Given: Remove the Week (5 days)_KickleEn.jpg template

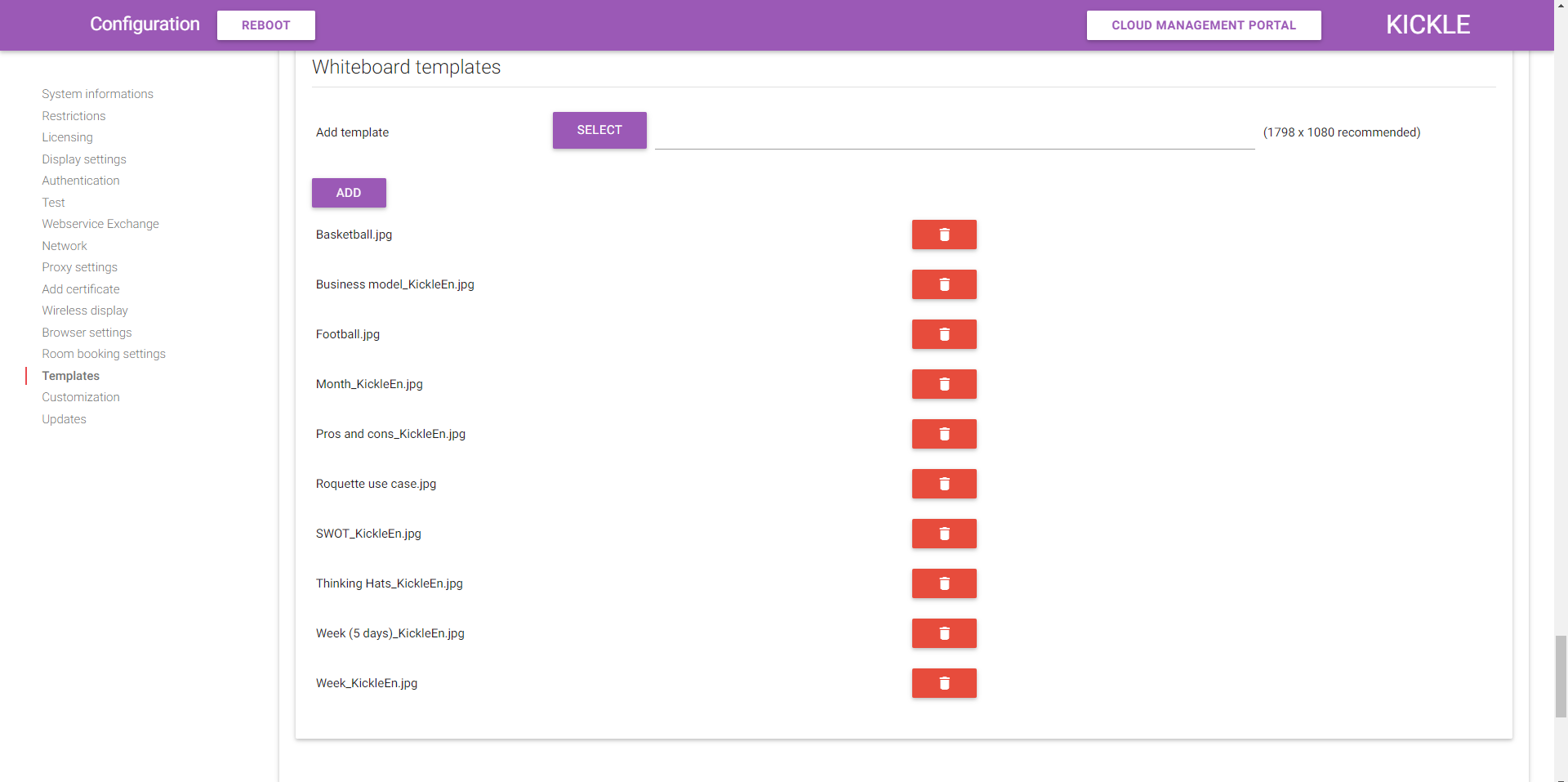Looking at the screenshot, I should (x=943, y=633).
